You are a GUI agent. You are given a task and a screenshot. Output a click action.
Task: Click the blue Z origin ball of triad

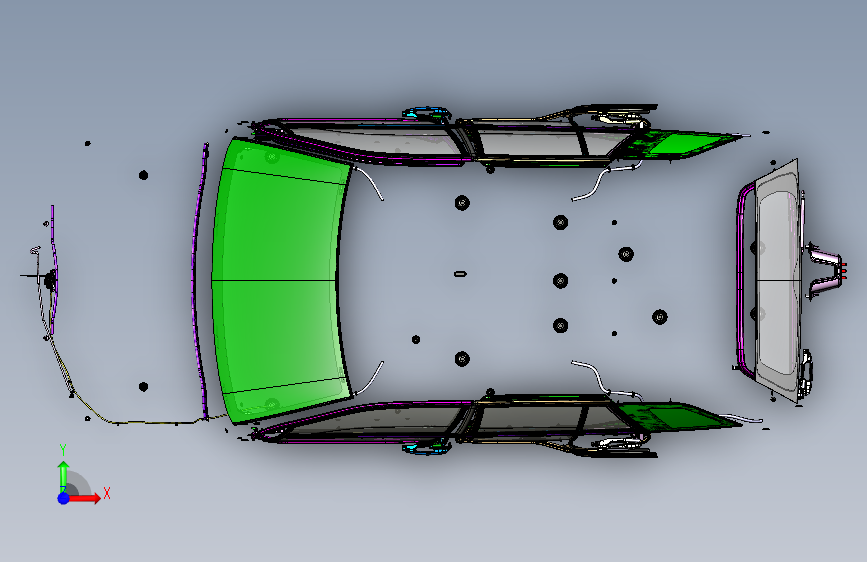64,498
